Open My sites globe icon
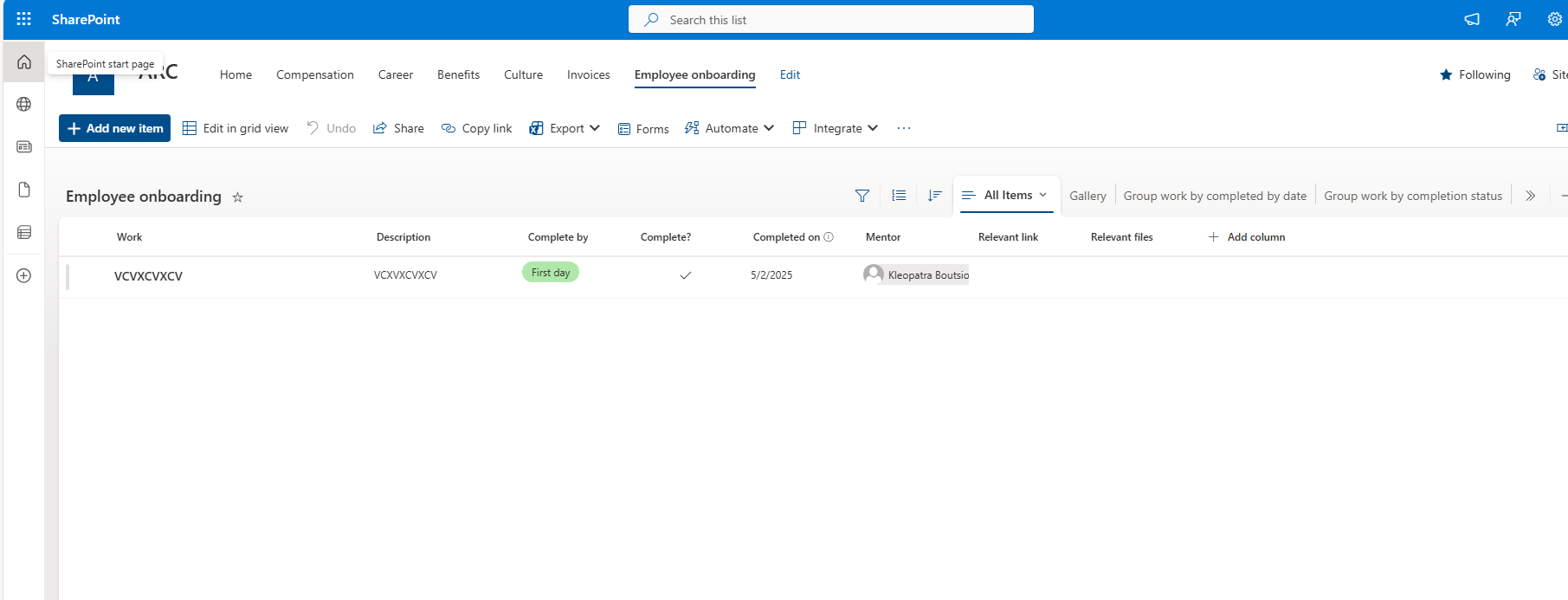 24,105
